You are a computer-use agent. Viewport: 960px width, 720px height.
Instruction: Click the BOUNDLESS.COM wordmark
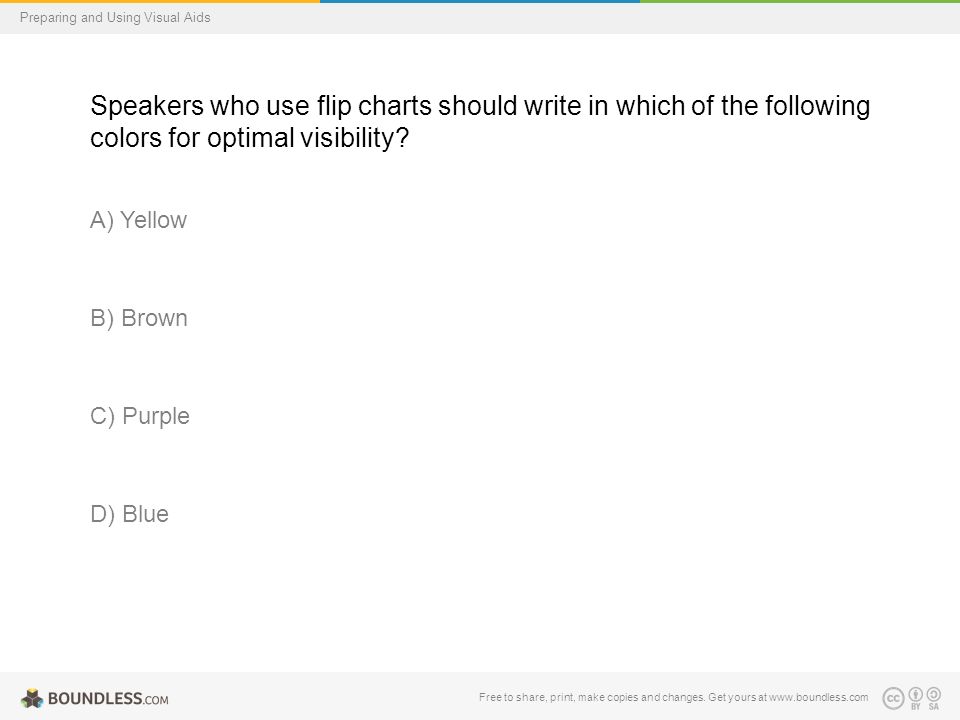point(108,699)
